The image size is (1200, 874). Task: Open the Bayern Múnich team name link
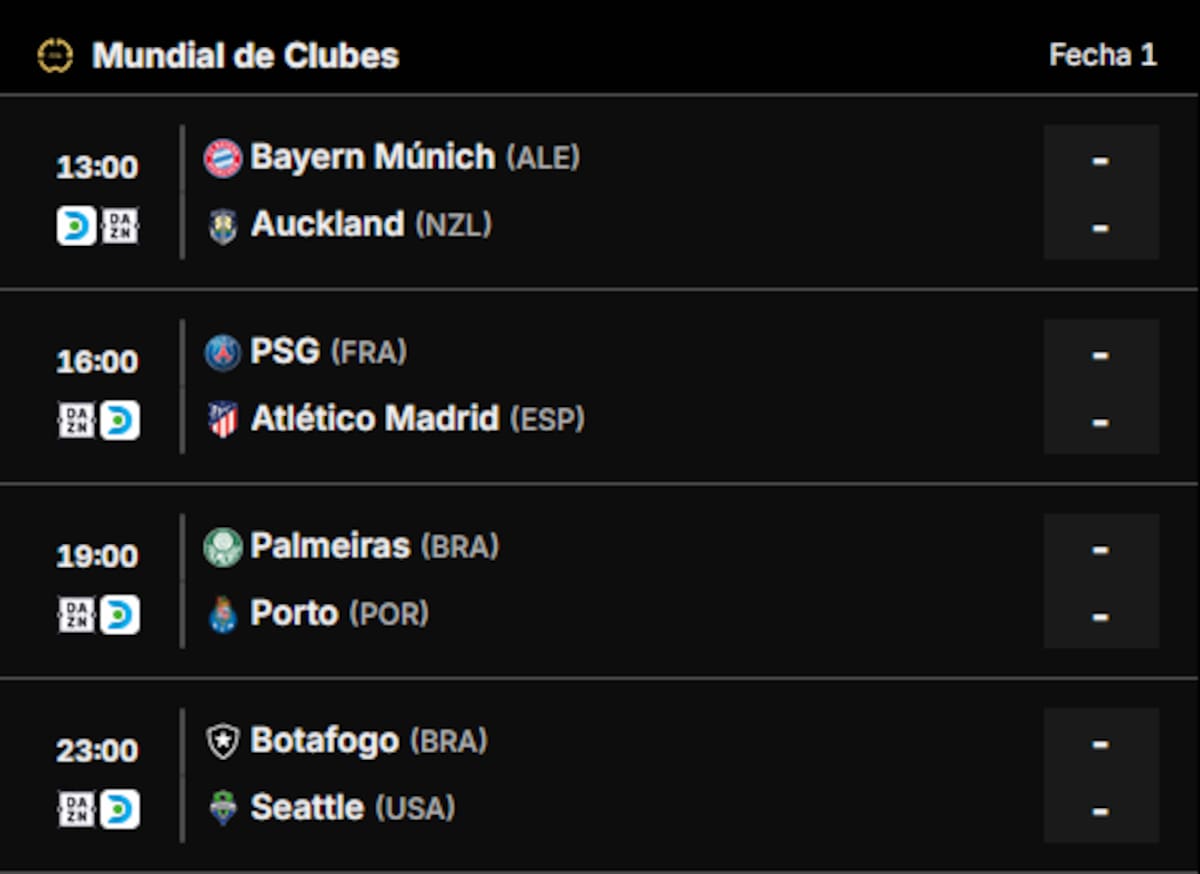[372, 157]
